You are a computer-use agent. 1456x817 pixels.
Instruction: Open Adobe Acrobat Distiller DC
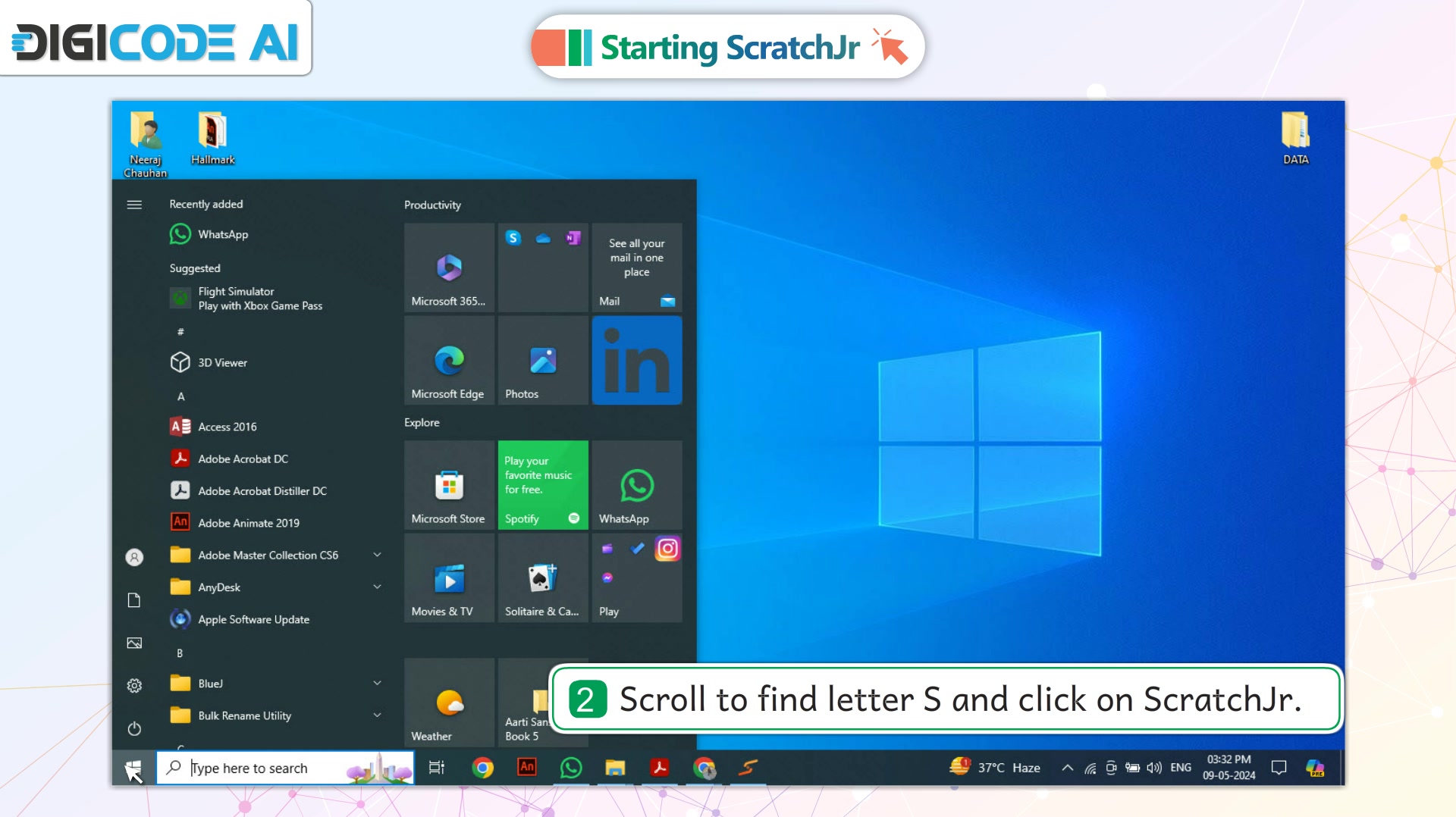tap(248, 491)
